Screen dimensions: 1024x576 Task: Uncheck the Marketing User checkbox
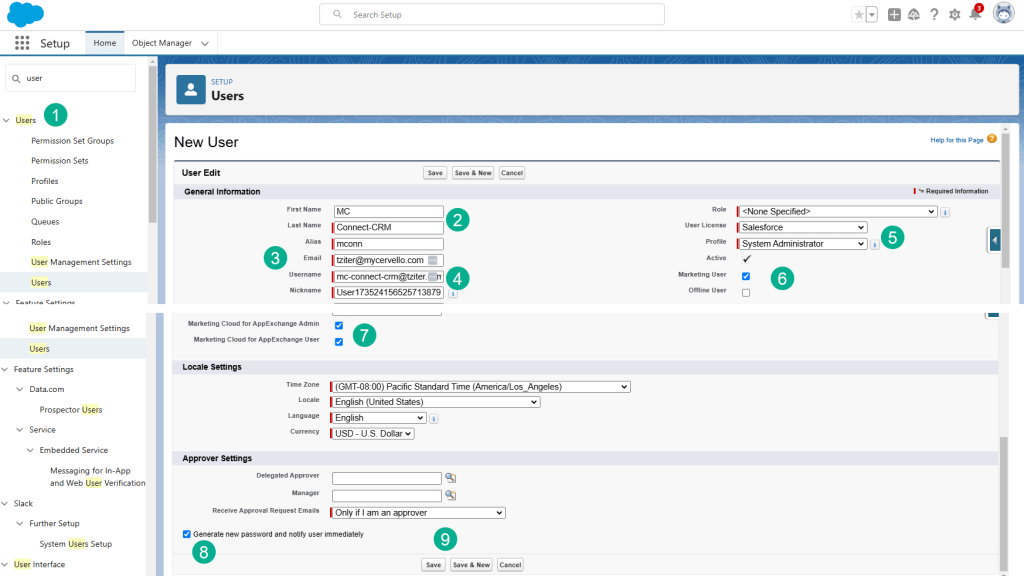click(x=746, y=276)
